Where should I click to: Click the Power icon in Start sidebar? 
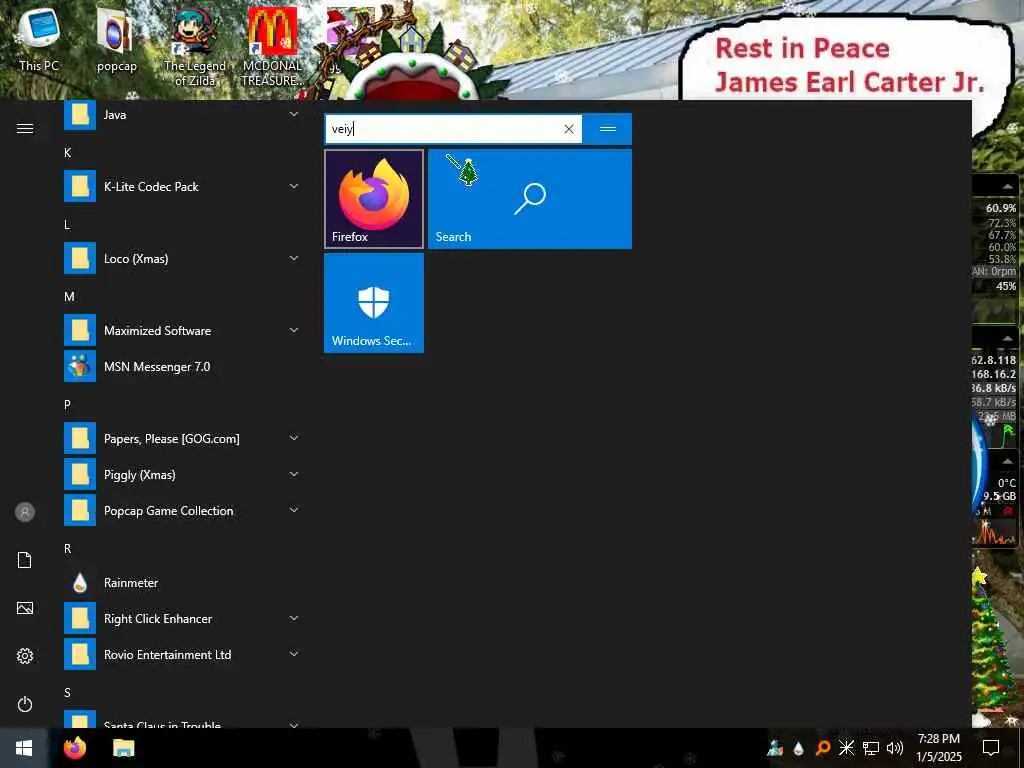pos(25,704)
